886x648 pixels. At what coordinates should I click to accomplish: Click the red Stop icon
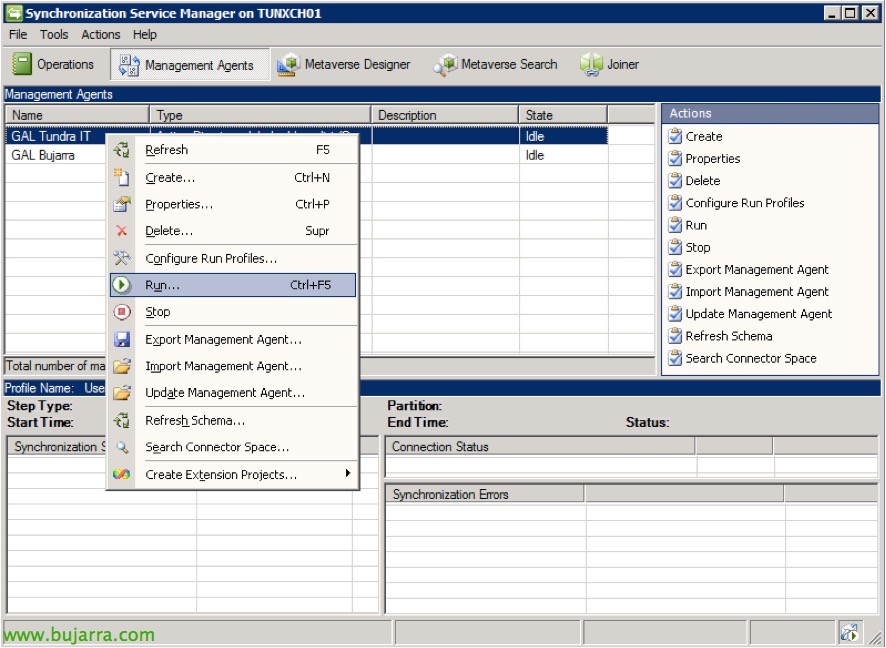point(121,311)
